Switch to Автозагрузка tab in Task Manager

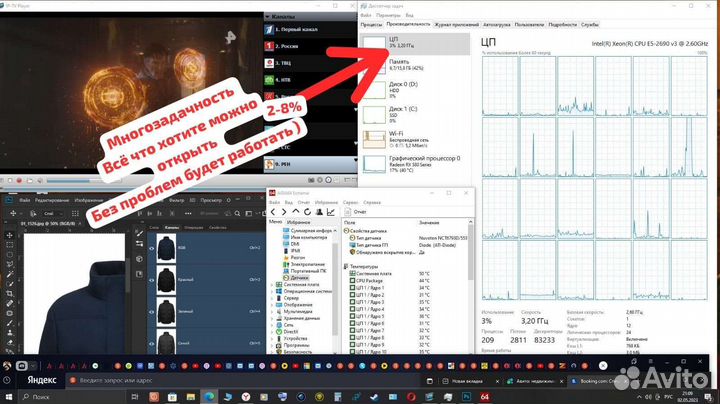tap(496, 25)
